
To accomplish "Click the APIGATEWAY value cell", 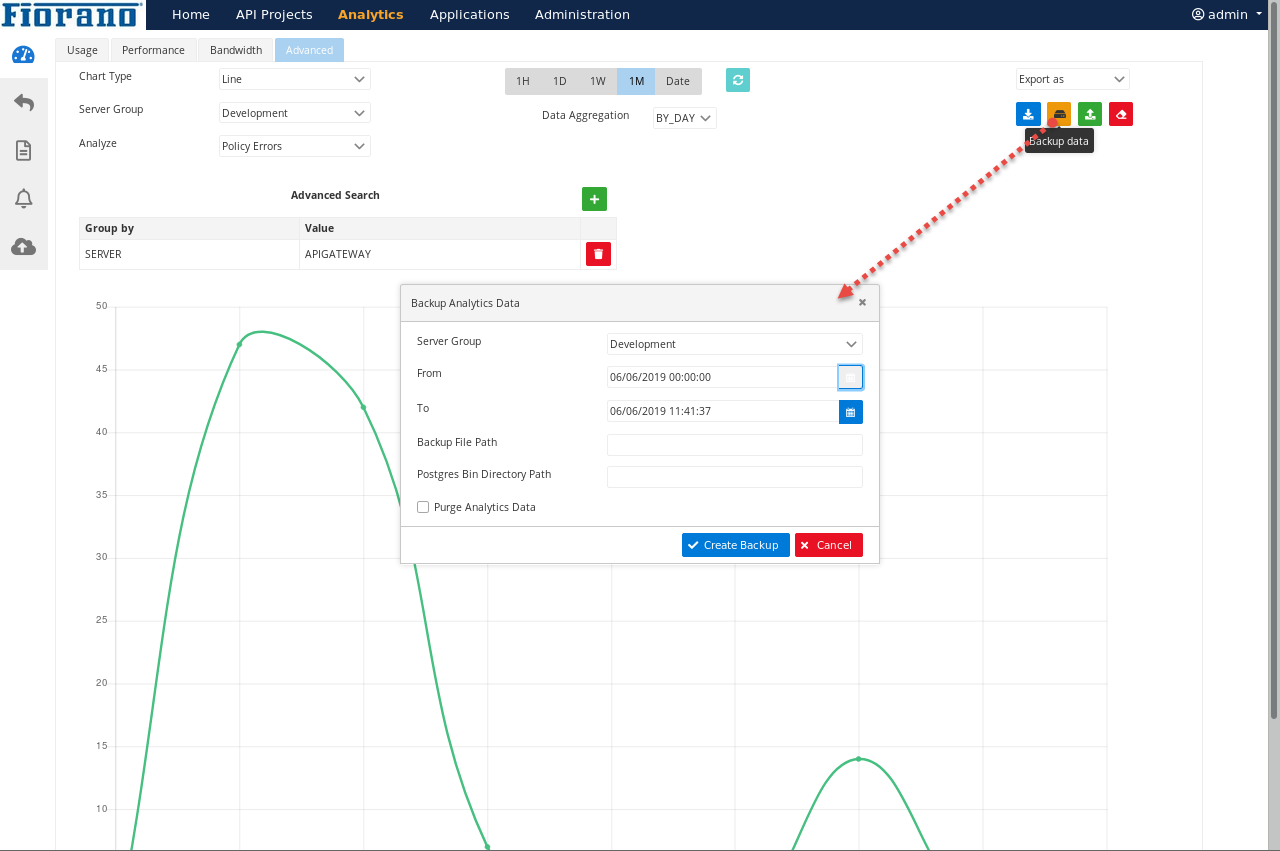I will pyautogui.click(x=440, y=254).
